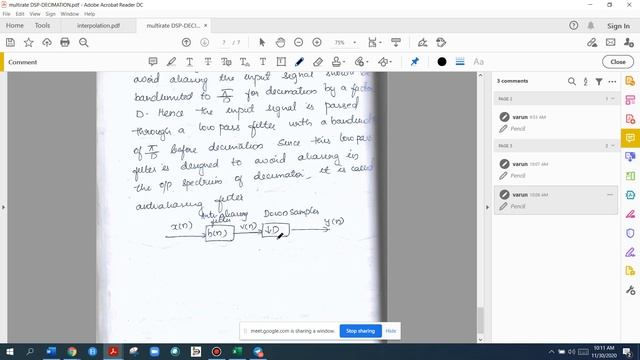This screenshot has width=640, height=360.
Task: Select the Strikethrough text tool
Action: click(x=208, y=62)
